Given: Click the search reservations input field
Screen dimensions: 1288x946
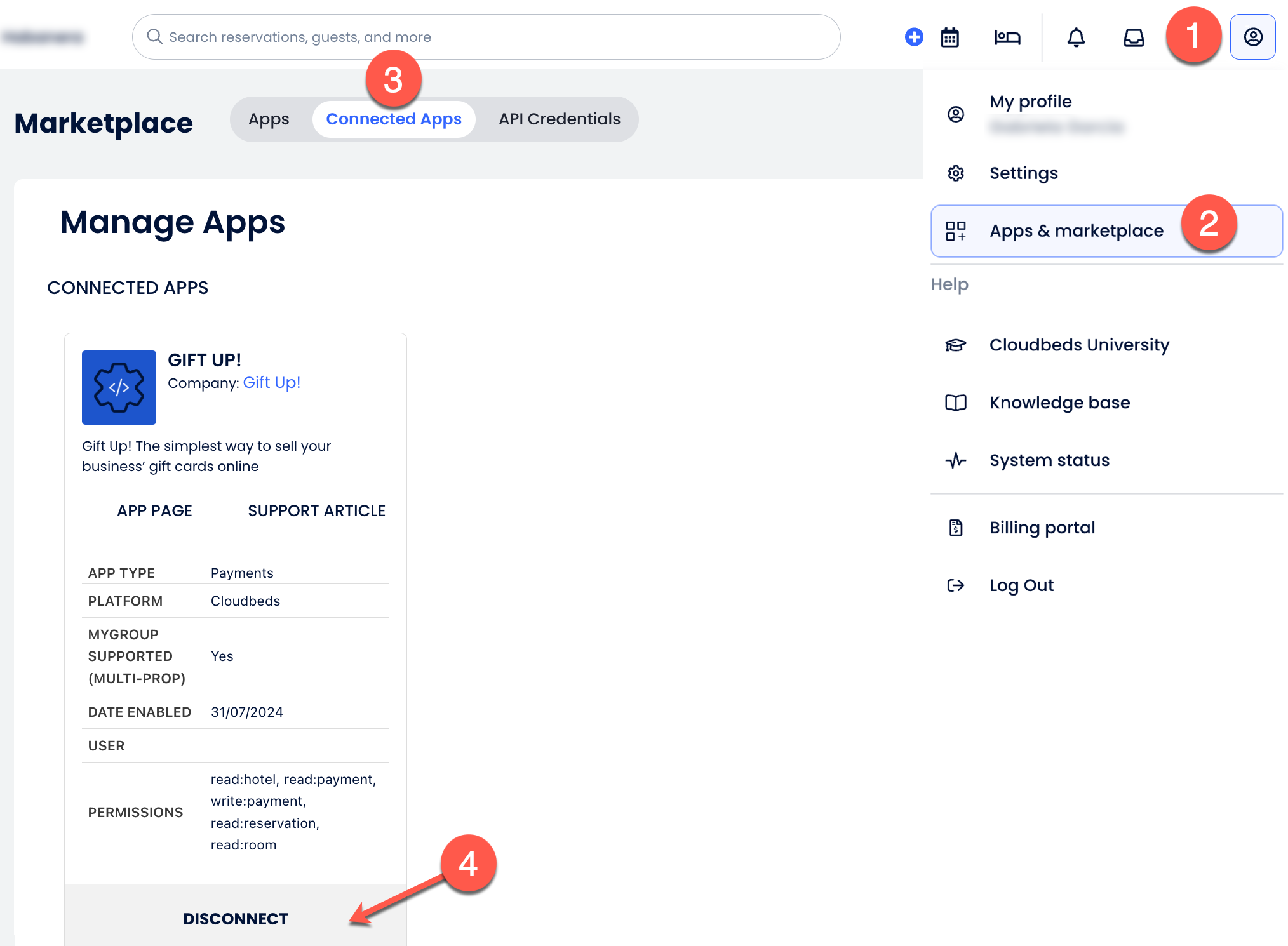Looking at the screenshot, I should (495, 37).
